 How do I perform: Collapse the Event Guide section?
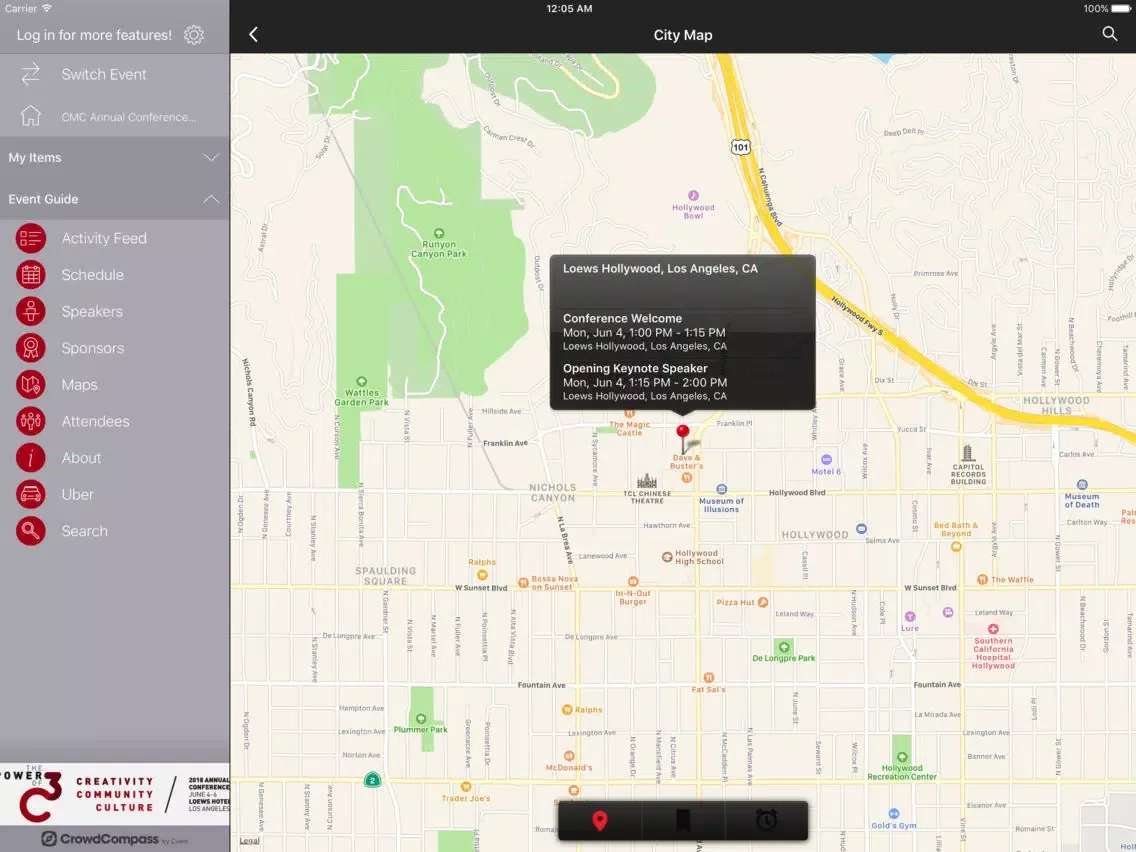coord(114,199)
